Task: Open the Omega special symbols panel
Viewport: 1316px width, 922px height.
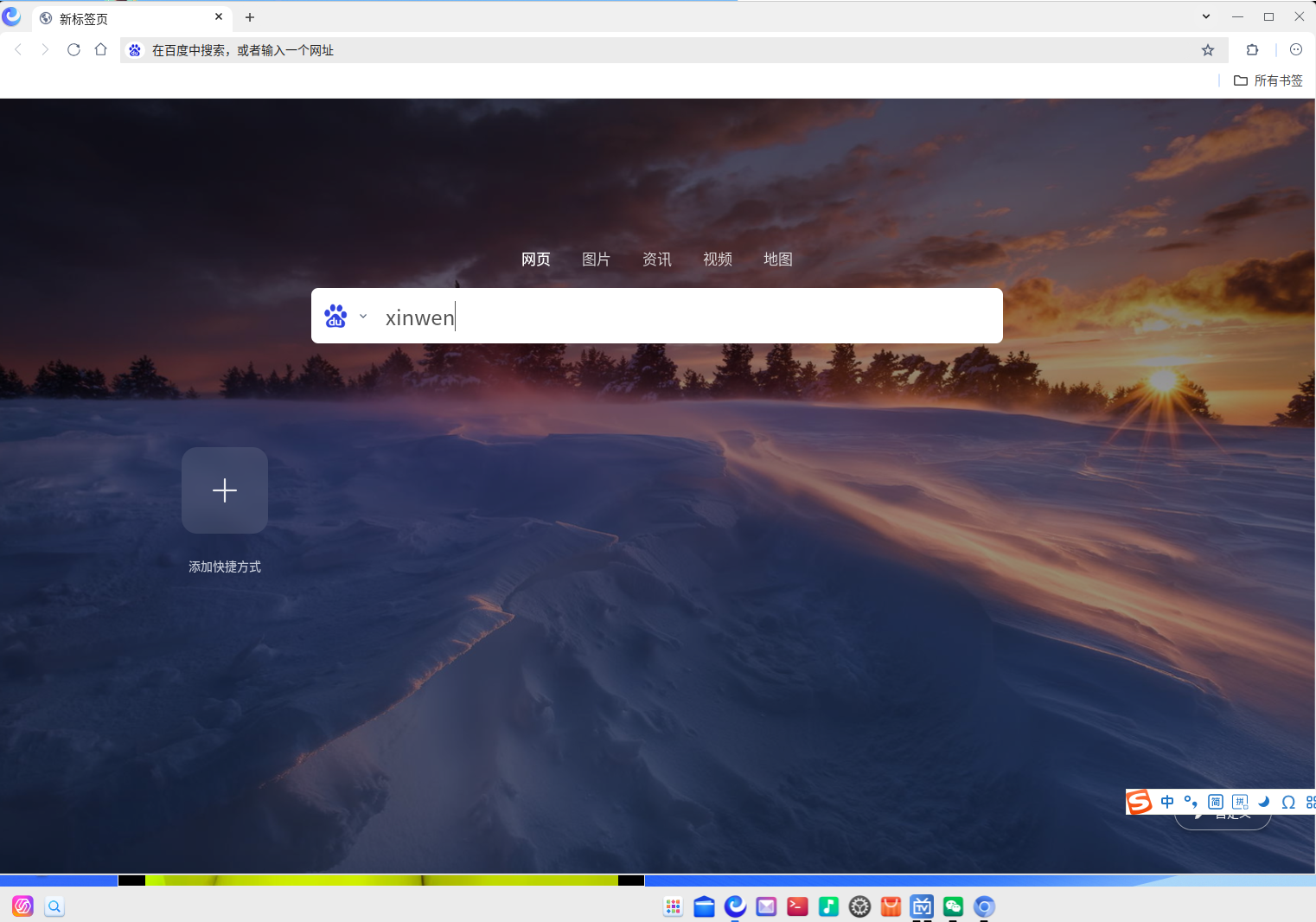Action: 1288,802
